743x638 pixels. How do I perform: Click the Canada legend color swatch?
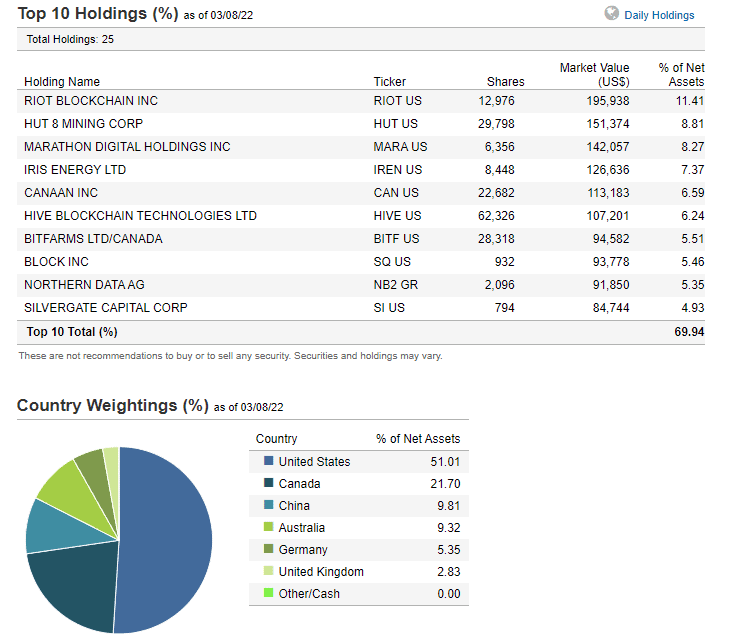[269, 483]
